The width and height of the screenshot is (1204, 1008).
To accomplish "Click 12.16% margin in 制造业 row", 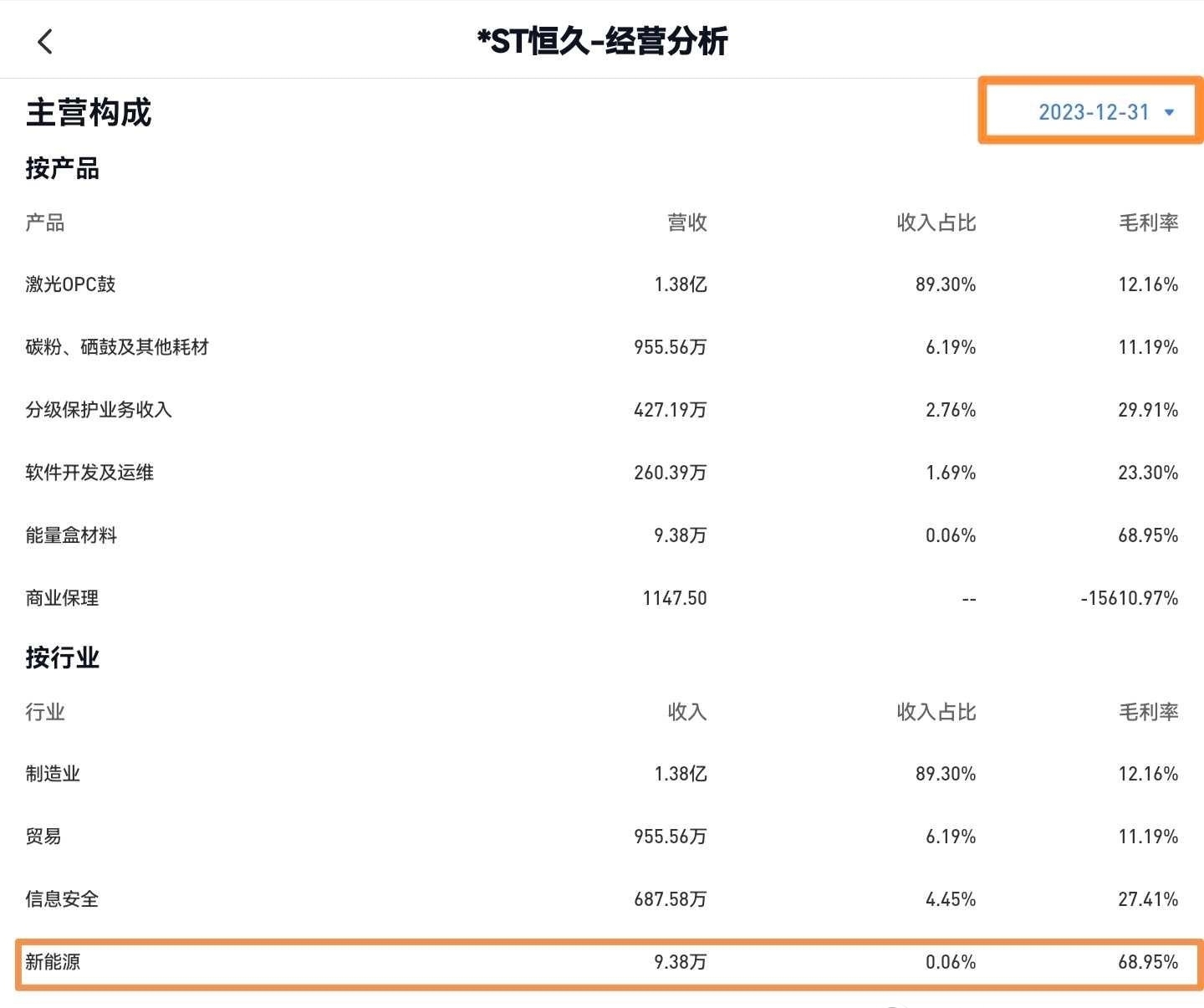I will click(x=1148, y=774).
